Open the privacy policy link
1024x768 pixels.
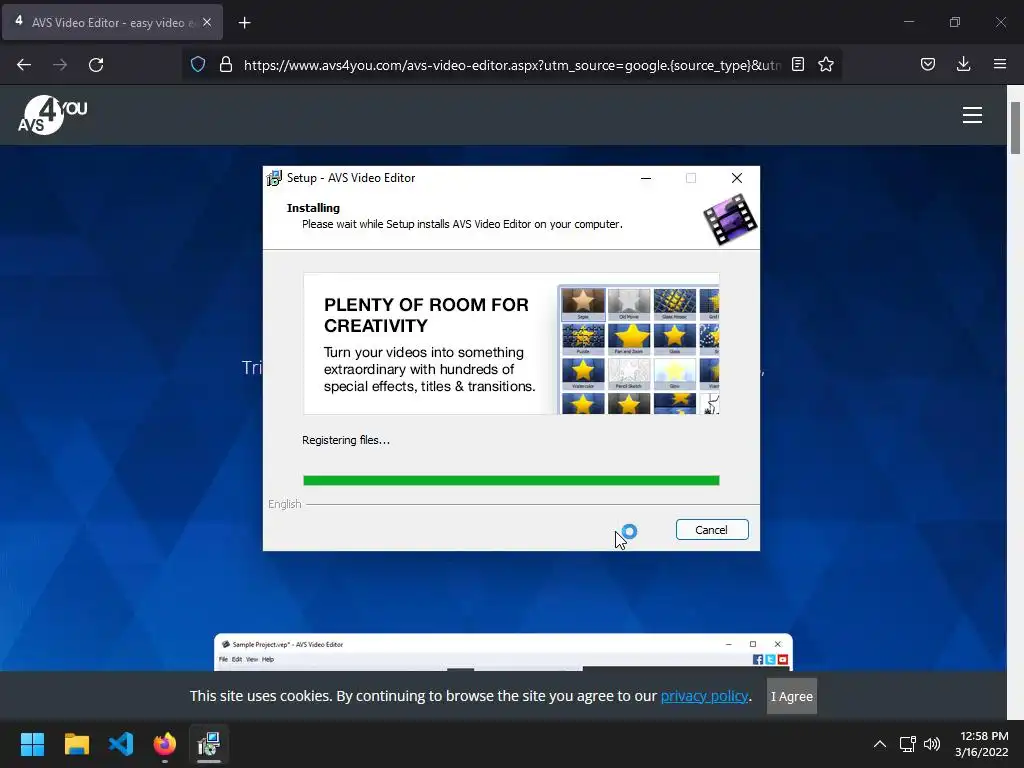point(704,696)
